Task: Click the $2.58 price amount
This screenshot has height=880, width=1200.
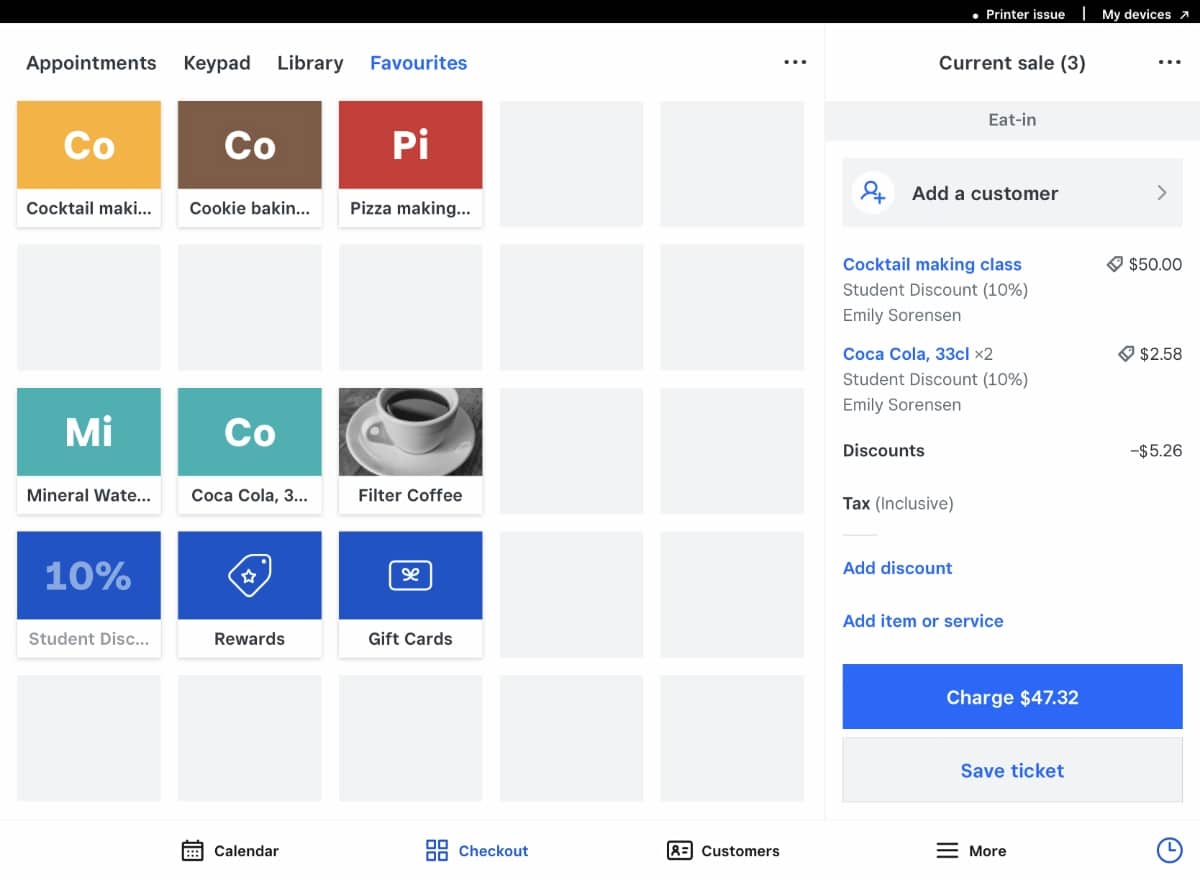Action: point(1160,354)
